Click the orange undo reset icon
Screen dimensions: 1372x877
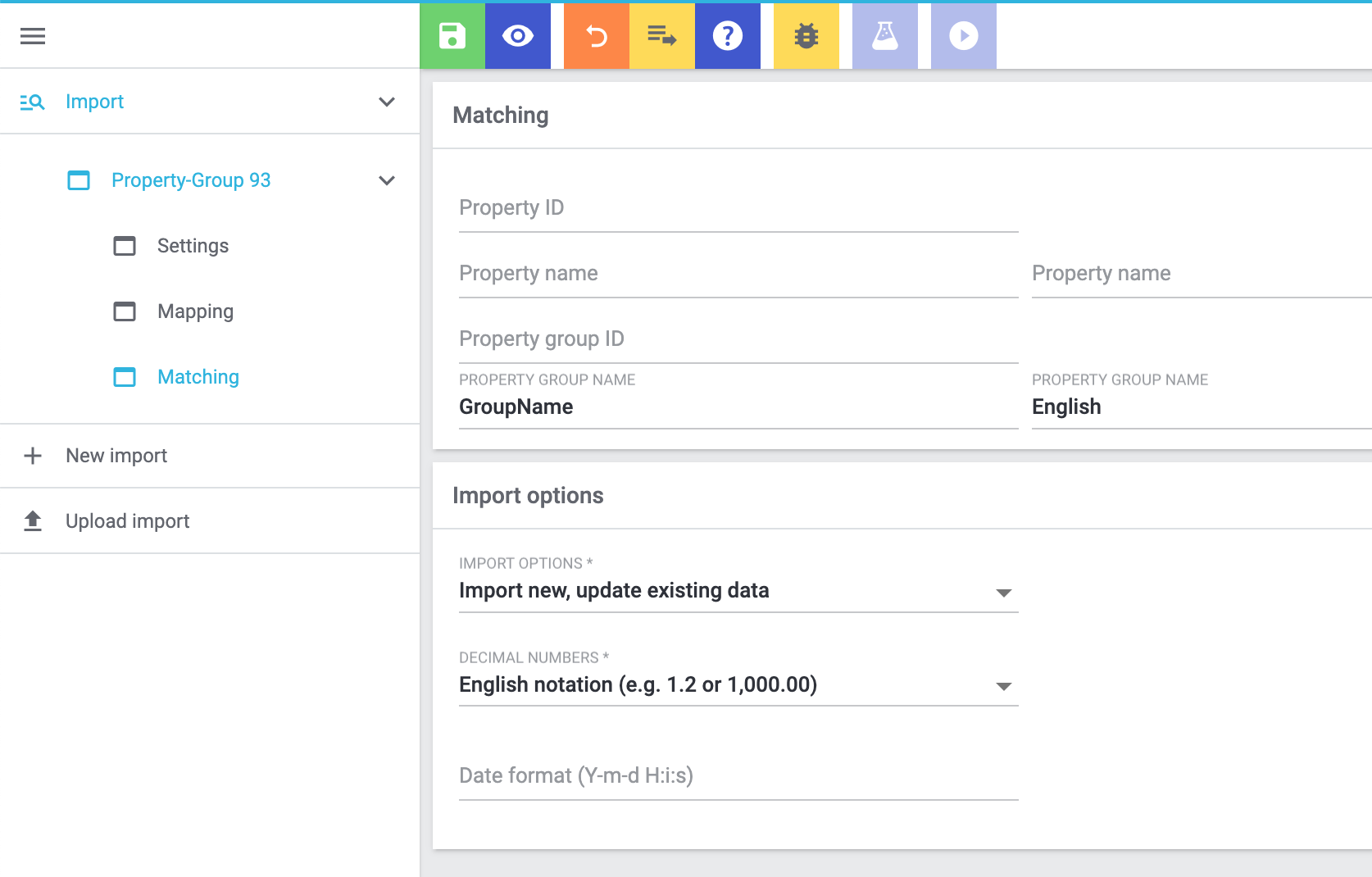coord(596,36)
